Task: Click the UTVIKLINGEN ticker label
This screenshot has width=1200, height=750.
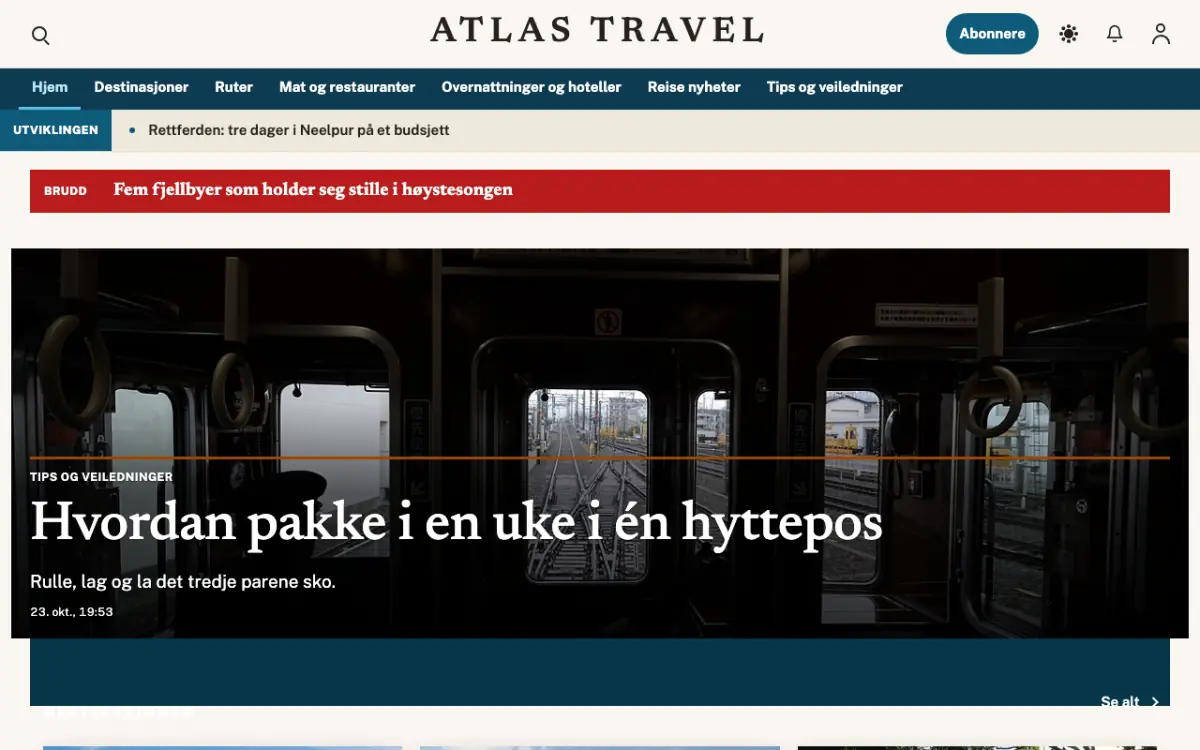Action: 56,130
